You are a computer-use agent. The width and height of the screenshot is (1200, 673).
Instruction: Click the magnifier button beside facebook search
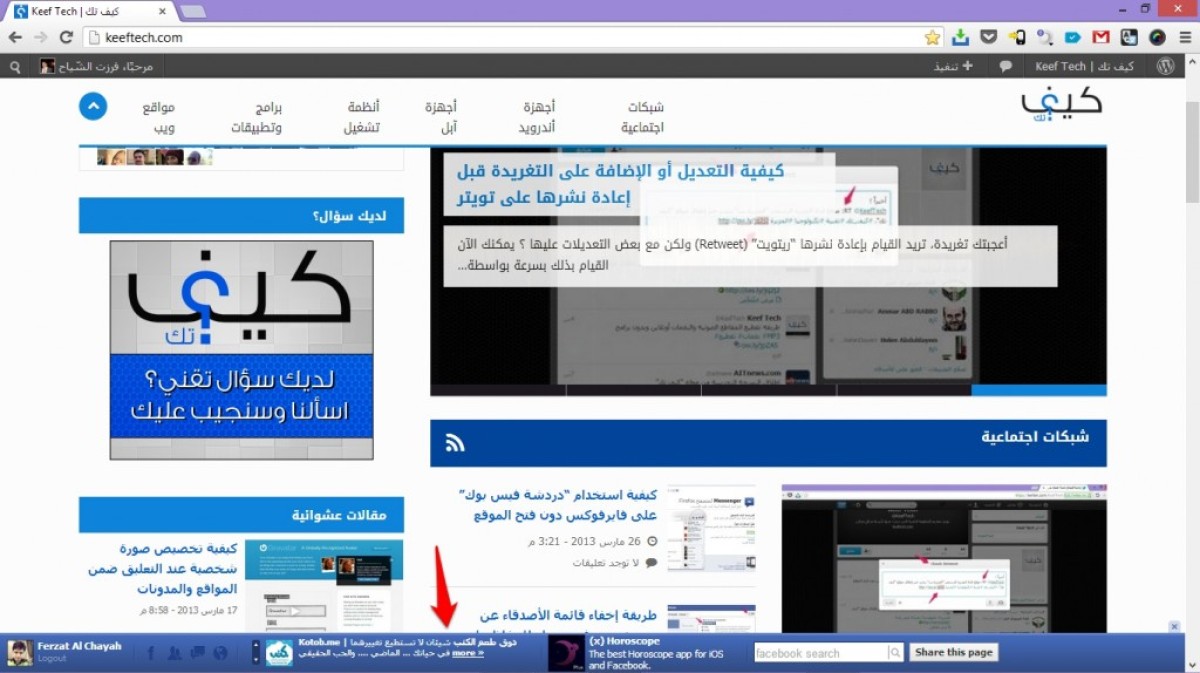tap(896, 653)
